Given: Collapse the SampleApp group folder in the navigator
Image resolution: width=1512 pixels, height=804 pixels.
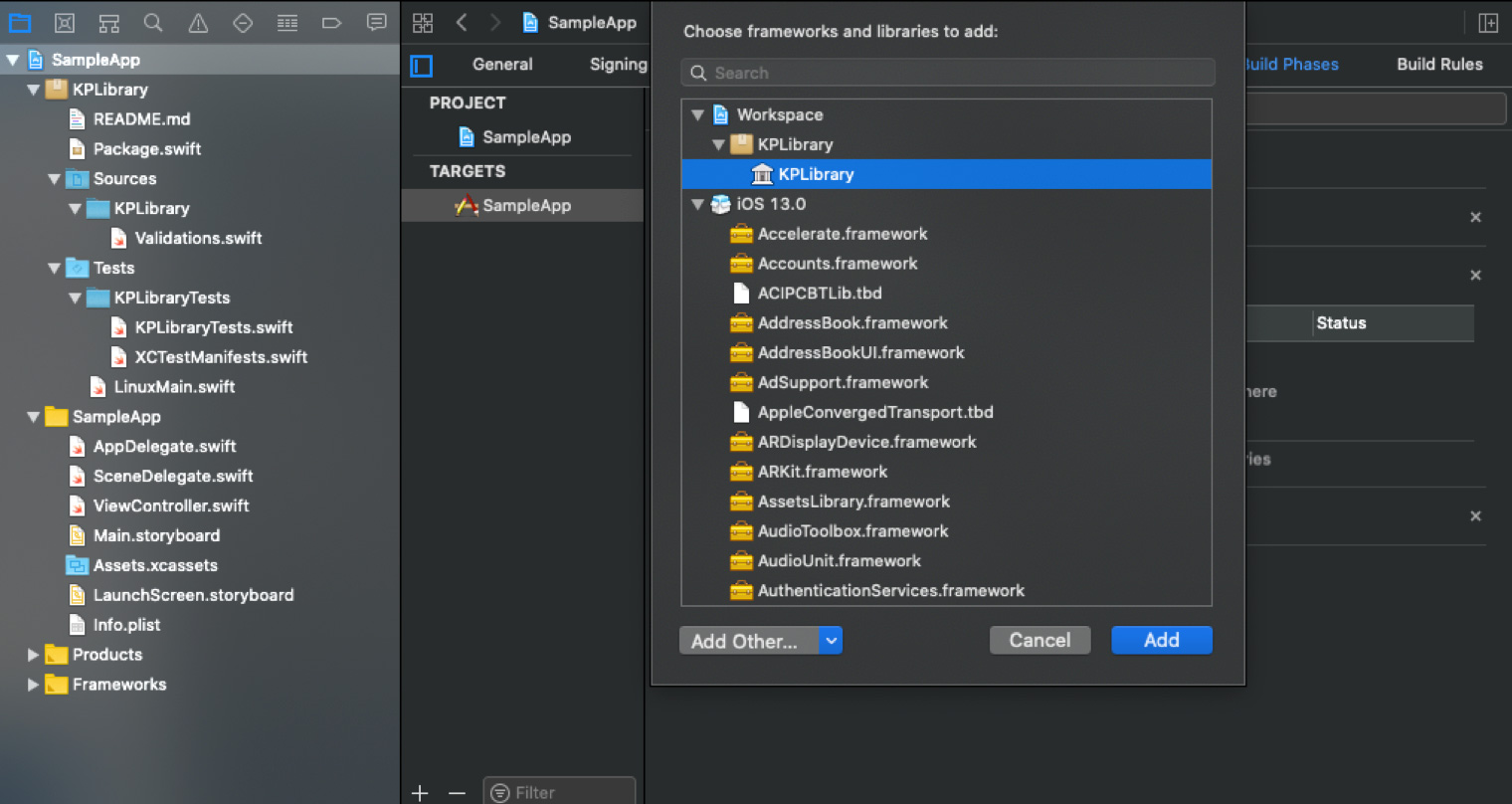Looking at the screenshot, I should pyautogui.click(x=34, y=417).
